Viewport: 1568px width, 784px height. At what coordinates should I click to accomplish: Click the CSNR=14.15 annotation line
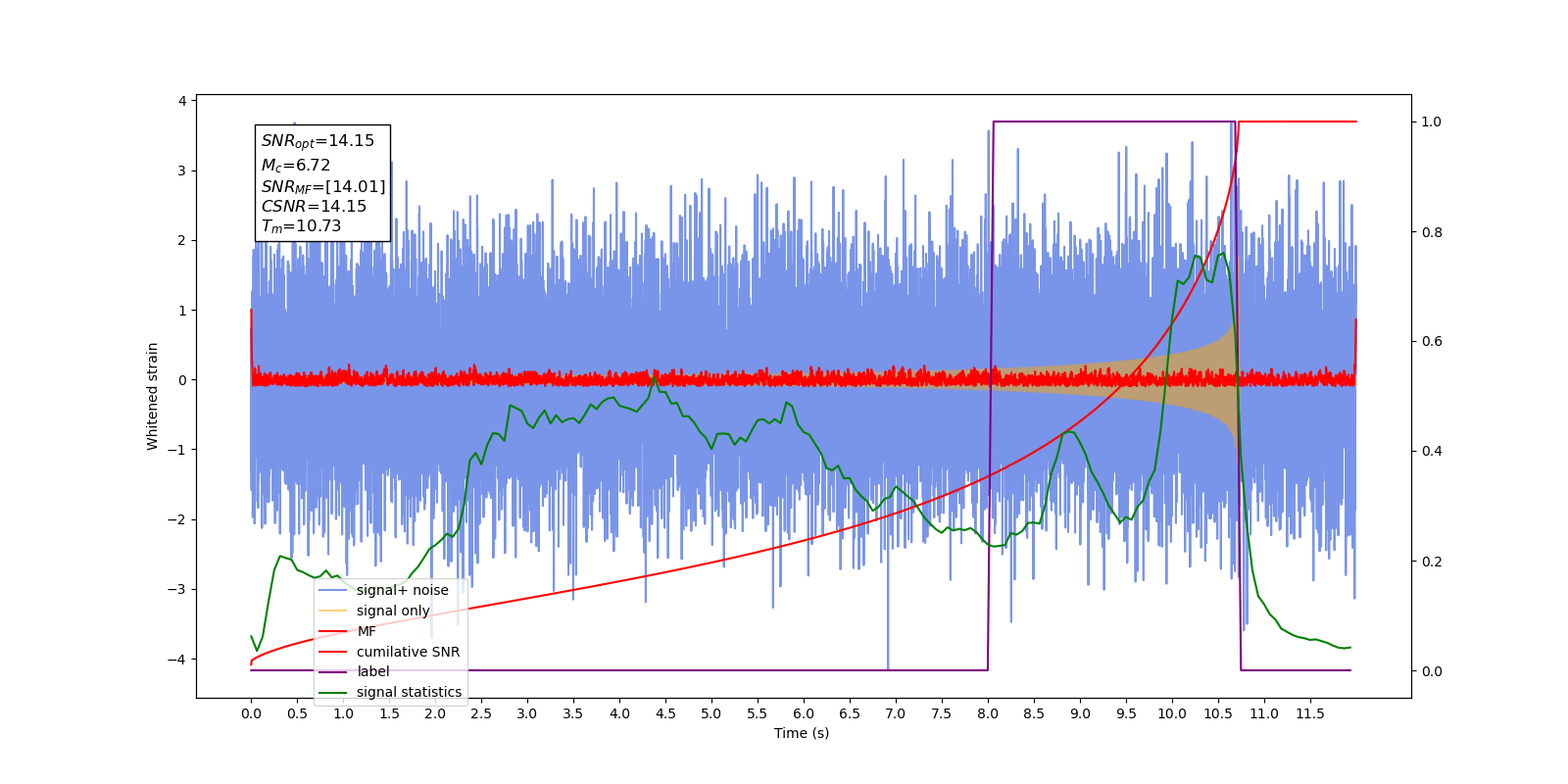click(314, 207)
